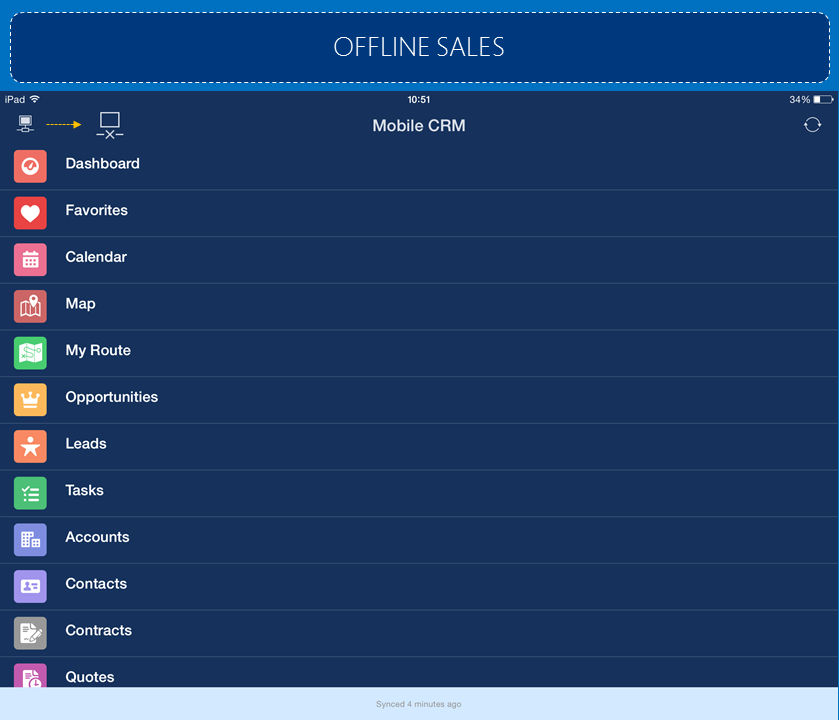Open Opportunities via the crown icon
The height and width of the screenshot is (720, 839).
pyautogui.click(x=30, y=400)
